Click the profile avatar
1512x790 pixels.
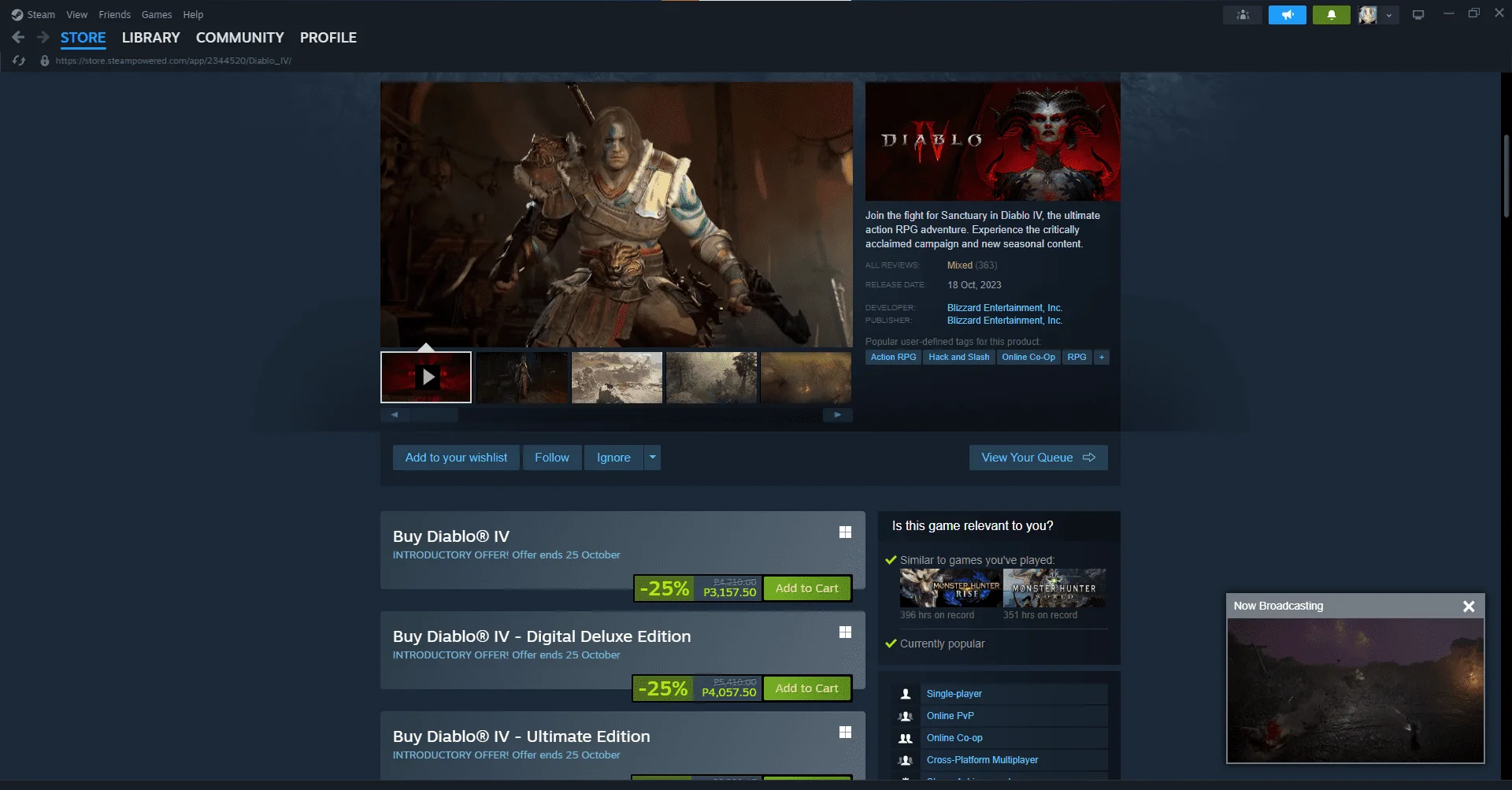tap(1368, 15)
